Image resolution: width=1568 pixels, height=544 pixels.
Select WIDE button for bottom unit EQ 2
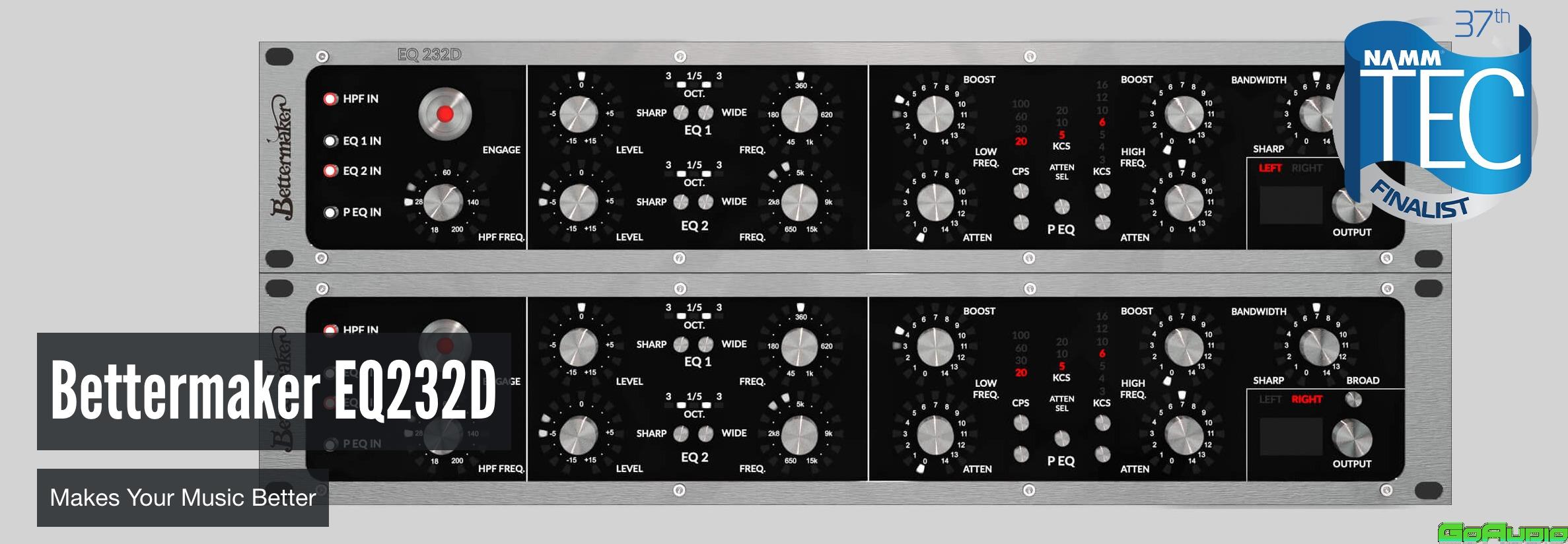706,433
